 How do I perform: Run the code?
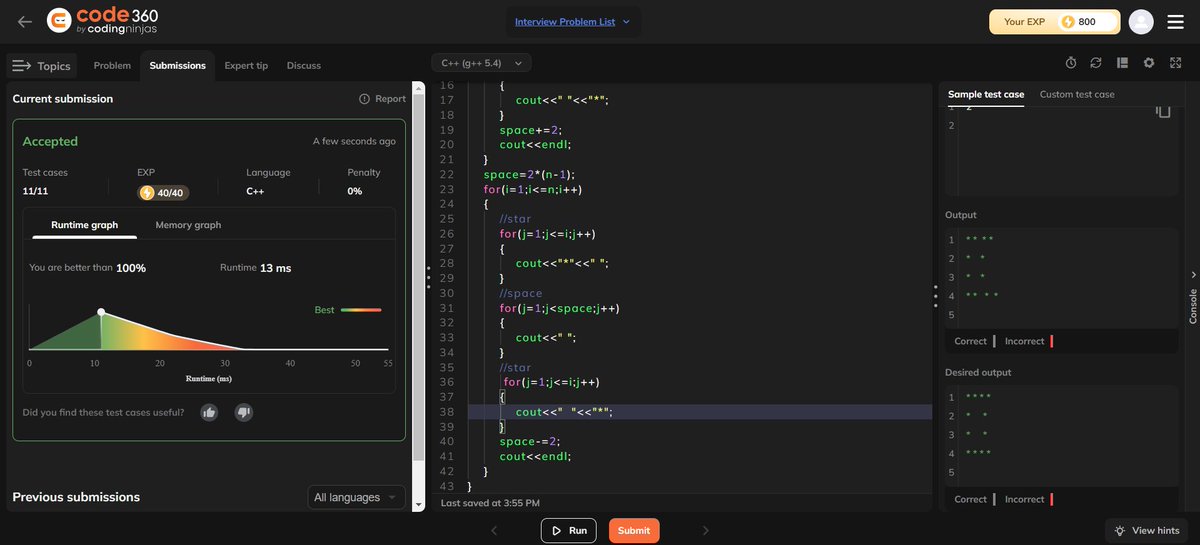568,530
